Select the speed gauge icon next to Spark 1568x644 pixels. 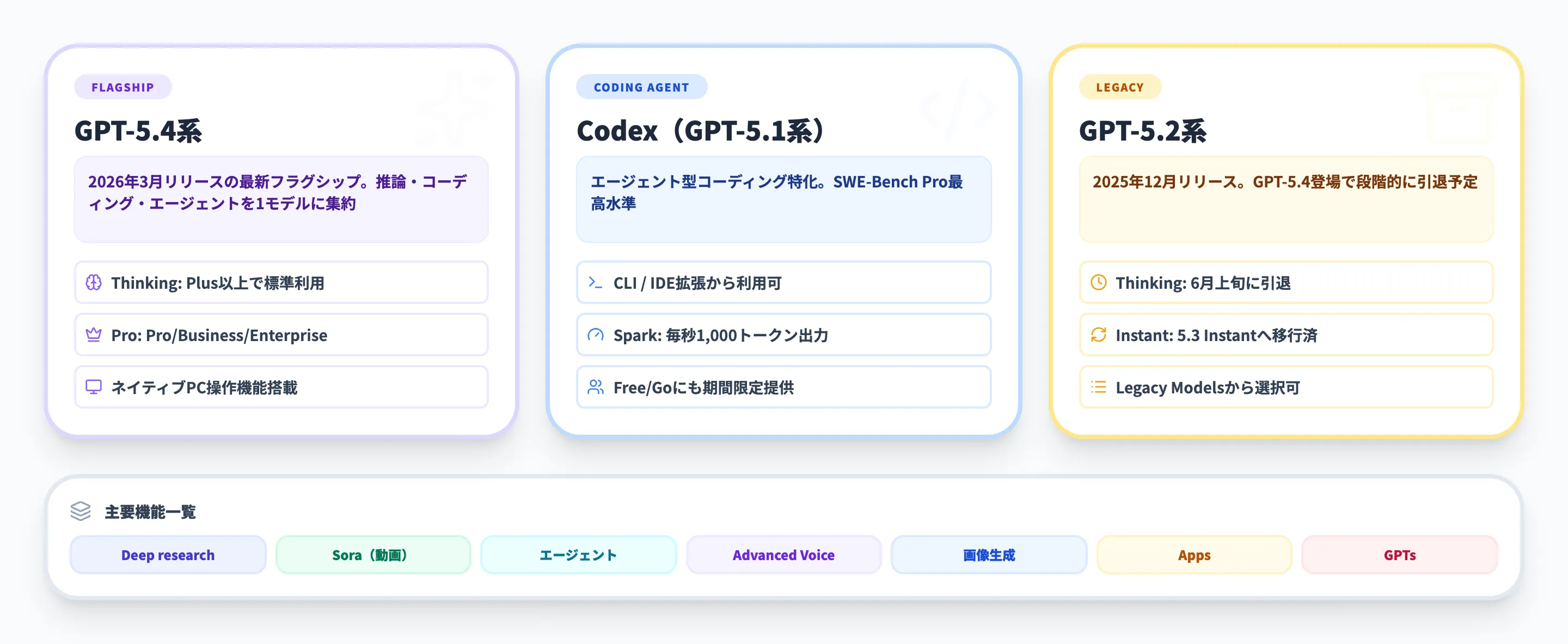pyautogui.click(x=596, y=335)
